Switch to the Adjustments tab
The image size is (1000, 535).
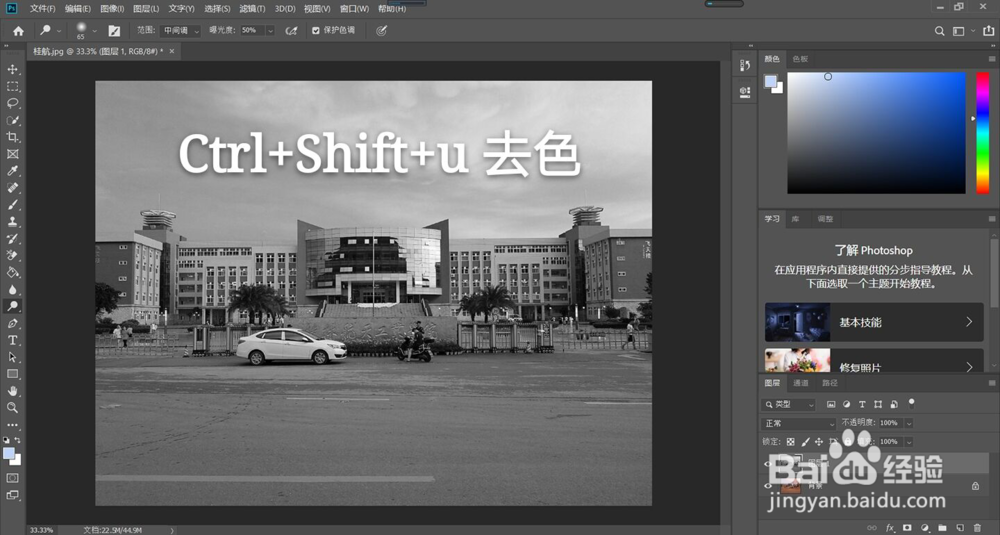(x=825, y=219)
